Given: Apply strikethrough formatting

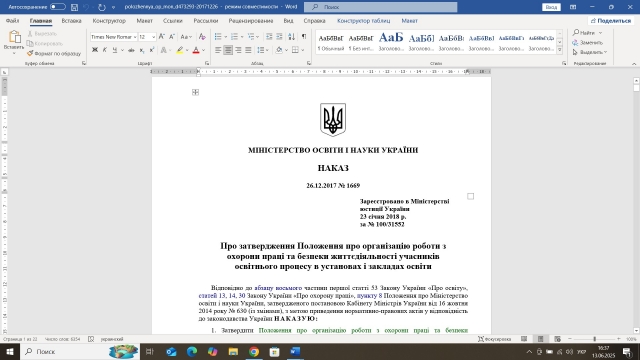Looking at the screenshot, I should point(131,50).
